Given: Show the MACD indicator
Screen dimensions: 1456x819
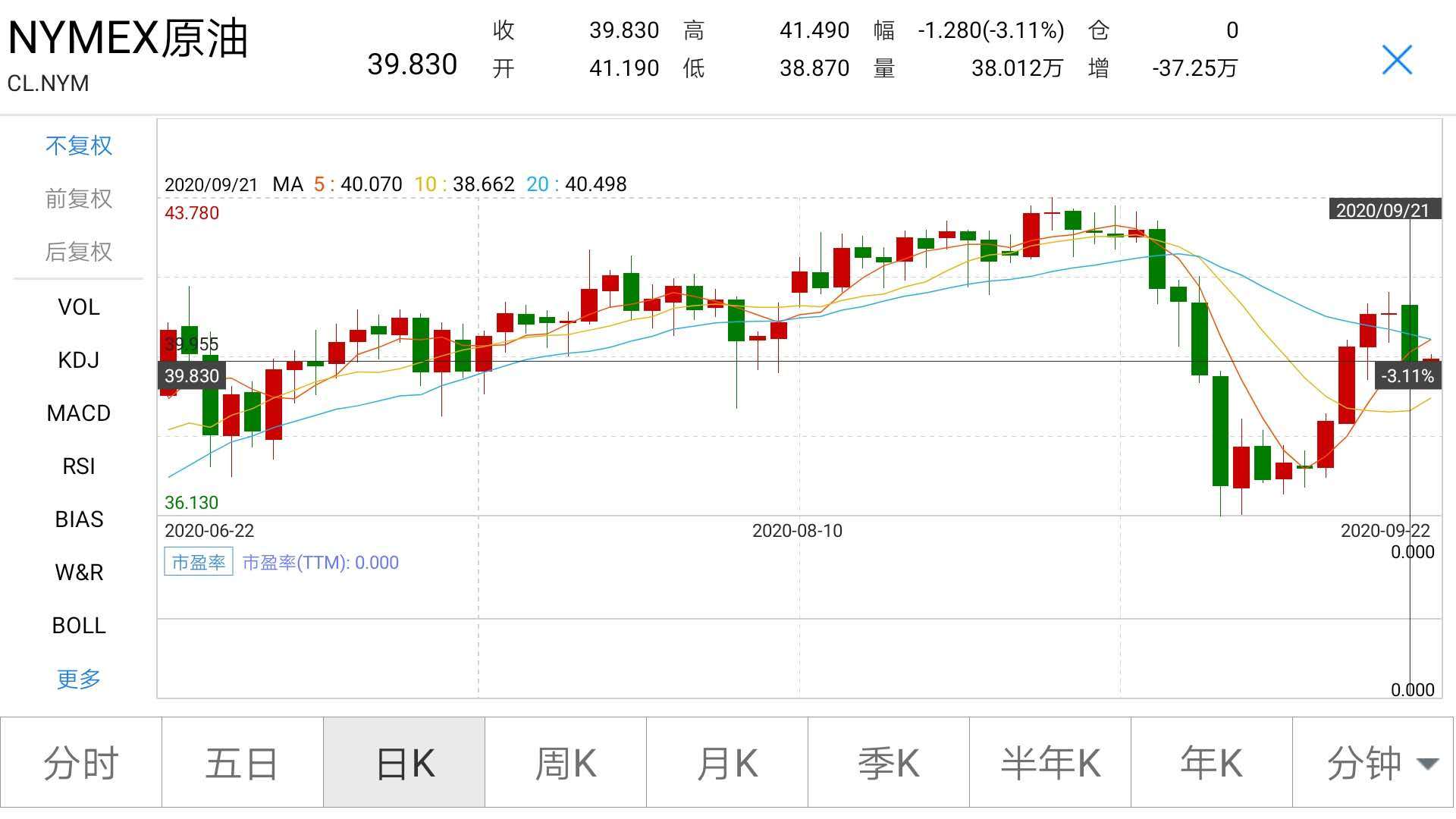Looking at the screenshot, I should tap(79, 413).
